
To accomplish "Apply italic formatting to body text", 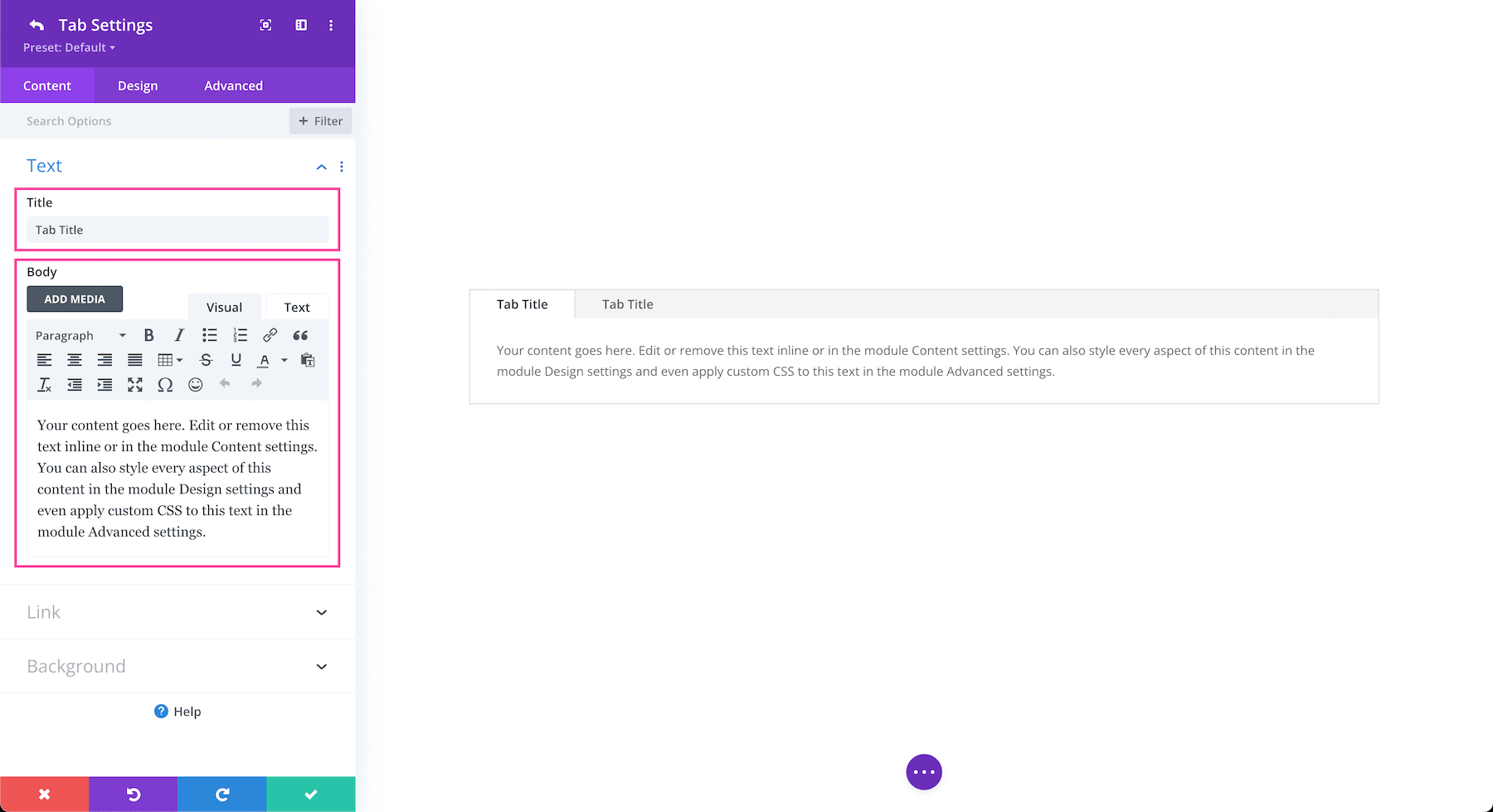I will (x=179, y=335).
